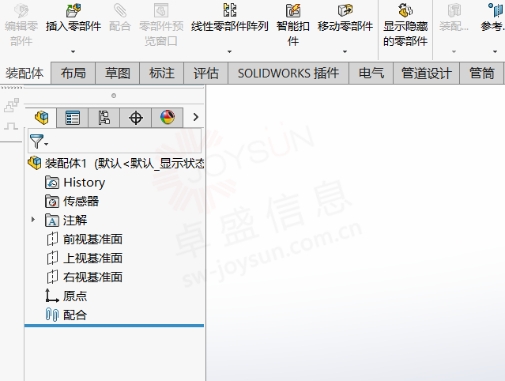The width and height of the screenshot is (505, 381).
Task: Expand more manager tabs with right chevron
Action: [x=196, y=117]
